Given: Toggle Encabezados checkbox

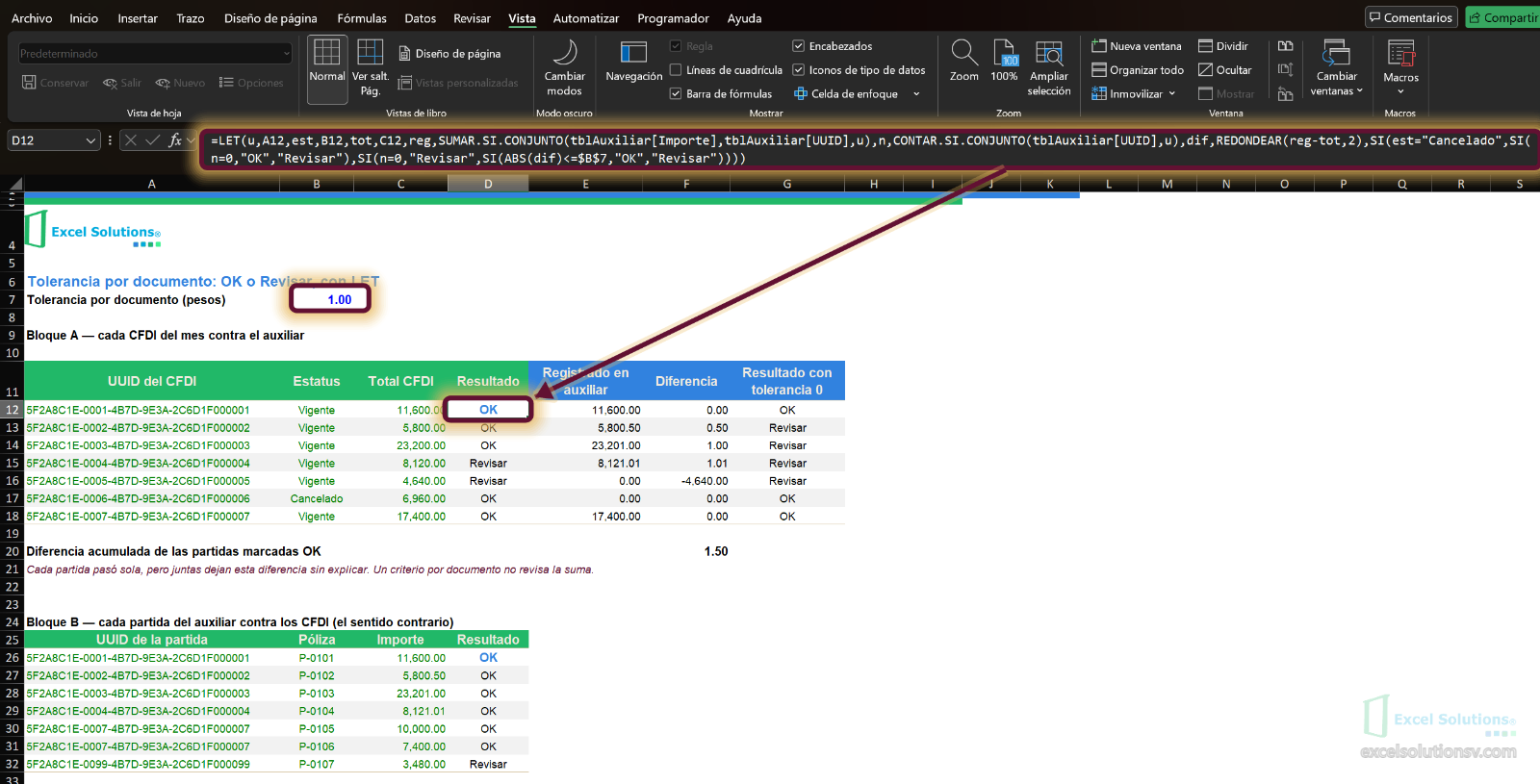Looking at the screenshot, I should [x=799, y=46].
